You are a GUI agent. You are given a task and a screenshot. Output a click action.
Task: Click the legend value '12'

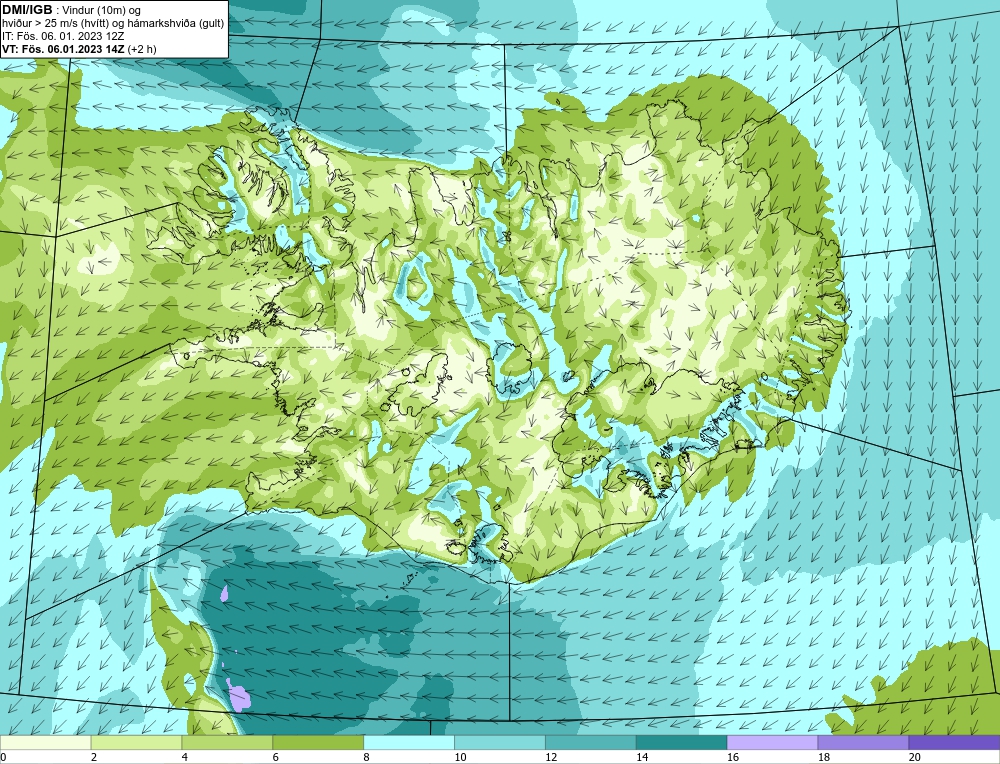tap(550, 757)
